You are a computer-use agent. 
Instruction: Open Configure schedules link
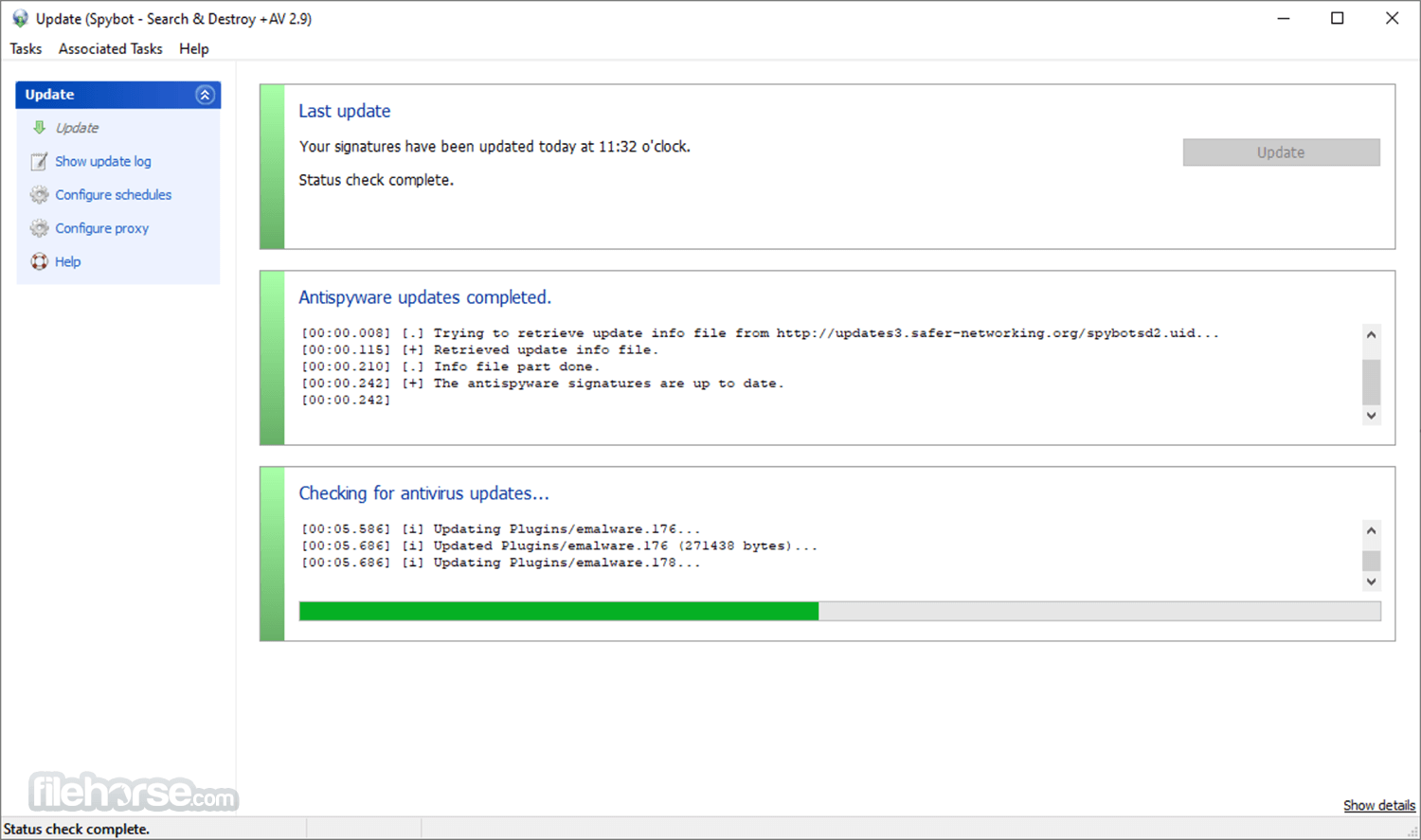click(x=114, y=195)
